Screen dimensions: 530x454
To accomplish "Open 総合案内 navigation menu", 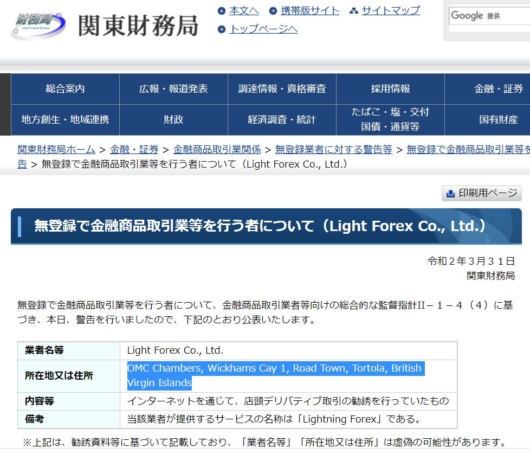I will coord(65,89).
